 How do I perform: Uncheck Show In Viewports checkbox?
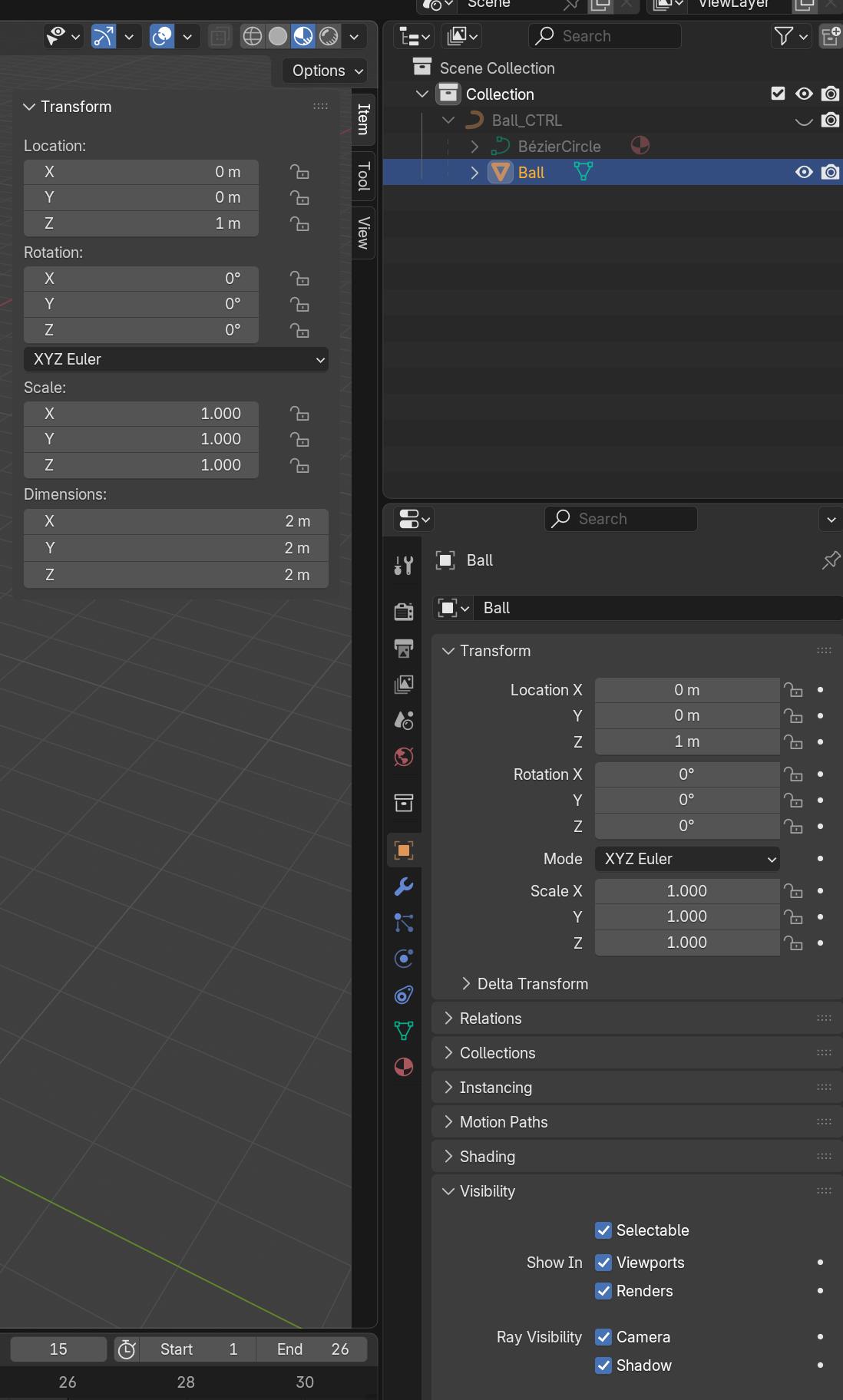(x=603, y=1263)
